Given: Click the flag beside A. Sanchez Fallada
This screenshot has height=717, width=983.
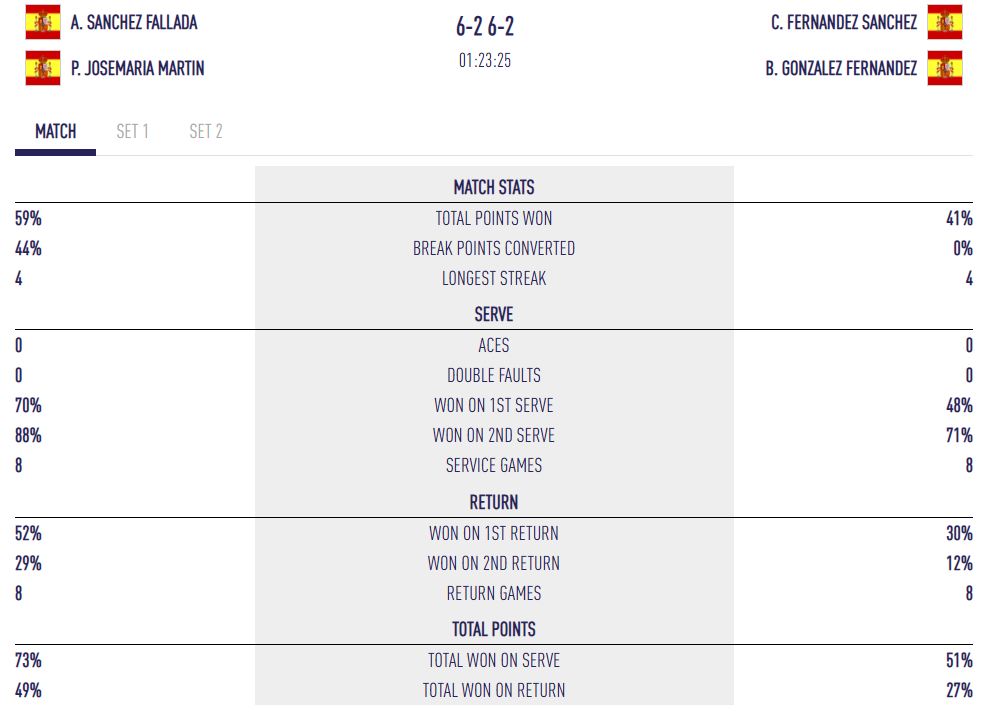Looking at the screenshot, I should click(43, 22).
